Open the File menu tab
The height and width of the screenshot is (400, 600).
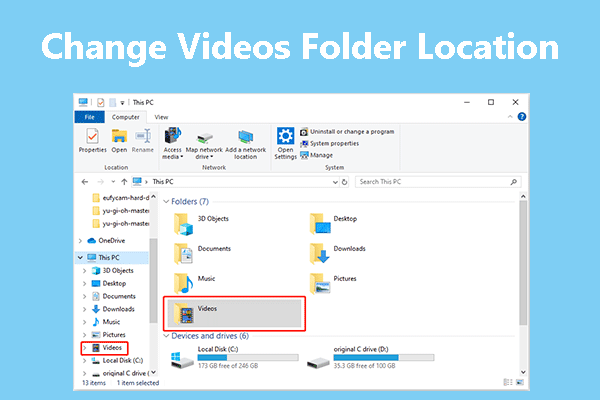point(88,116)
